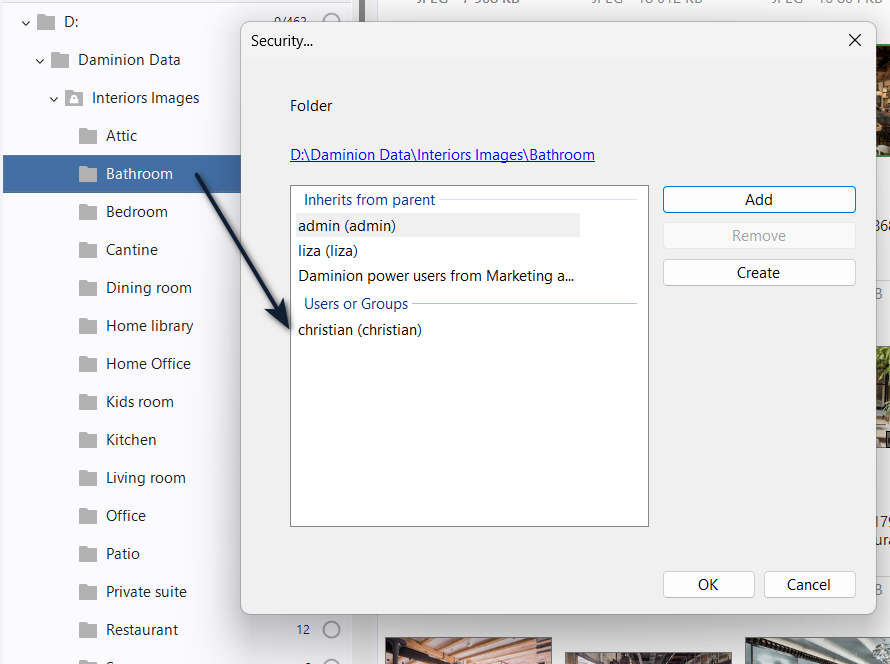The height and width of the screenshot is (664, 890).
Task: Confirm the dialog with OK
Action: point(708,585)
